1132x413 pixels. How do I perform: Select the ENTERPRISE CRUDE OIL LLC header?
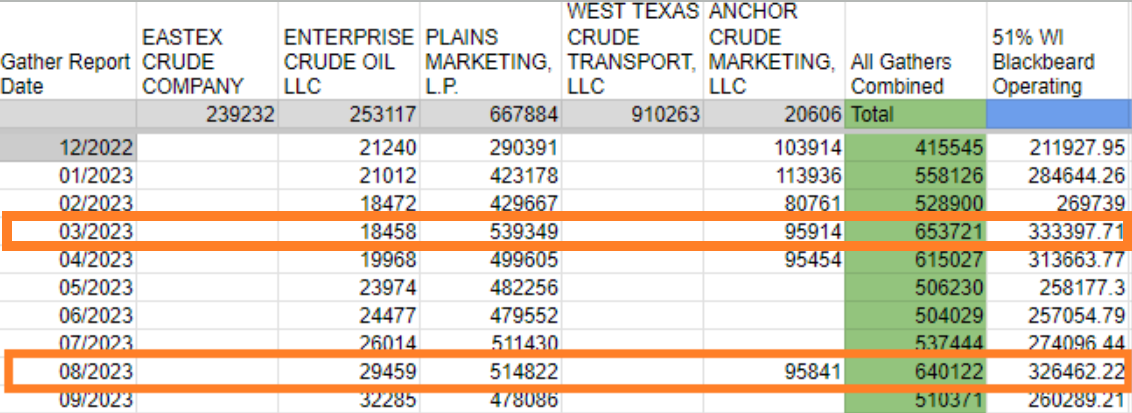349,51
